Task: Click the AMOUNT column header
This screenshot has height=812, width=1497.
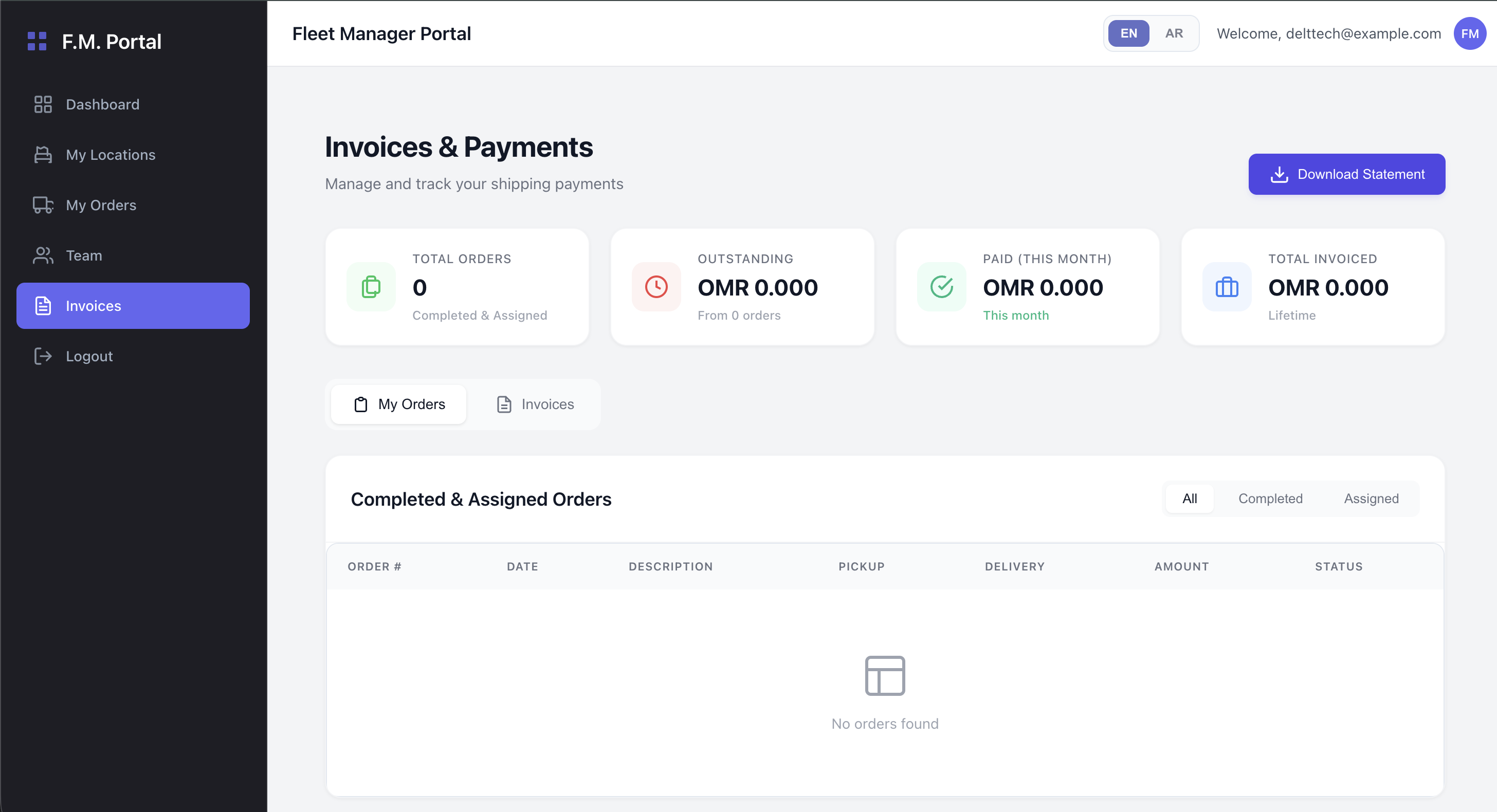Action: coord(1181,566)
